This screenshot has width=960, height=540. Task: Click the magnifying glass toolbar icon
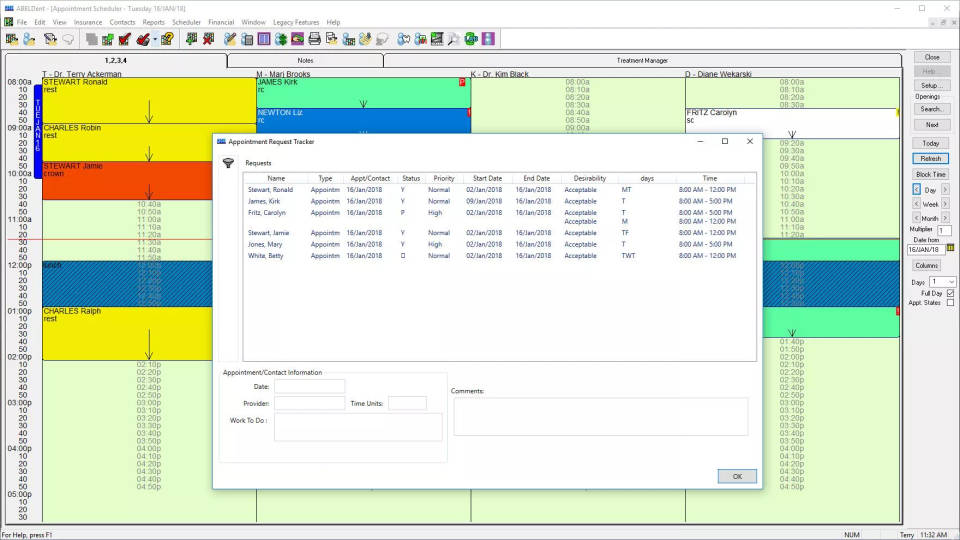453,39
